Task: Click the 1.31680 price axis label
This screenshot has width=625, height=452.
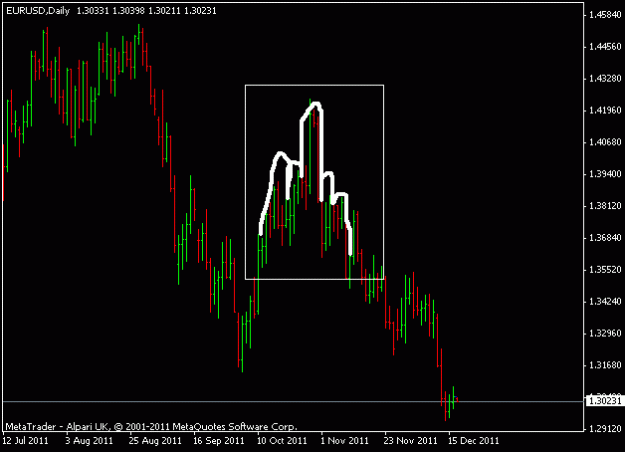Action: (605, 365)
